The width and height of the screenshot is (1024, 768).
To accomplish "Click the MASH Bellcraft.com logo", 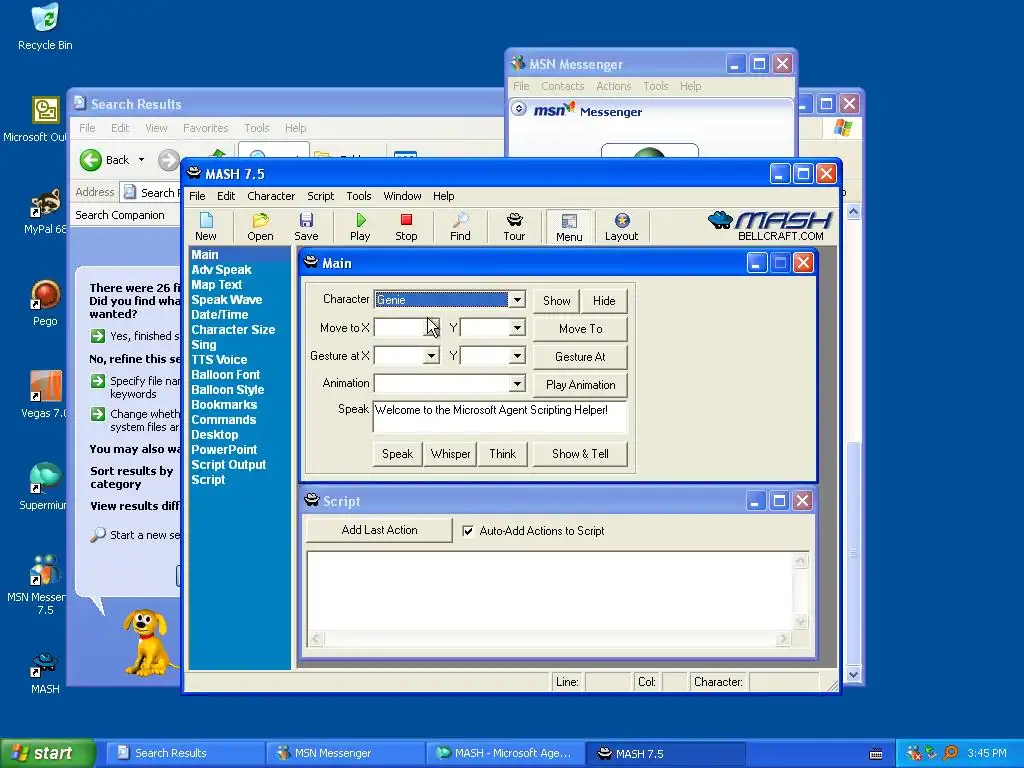I will (769, 226).
